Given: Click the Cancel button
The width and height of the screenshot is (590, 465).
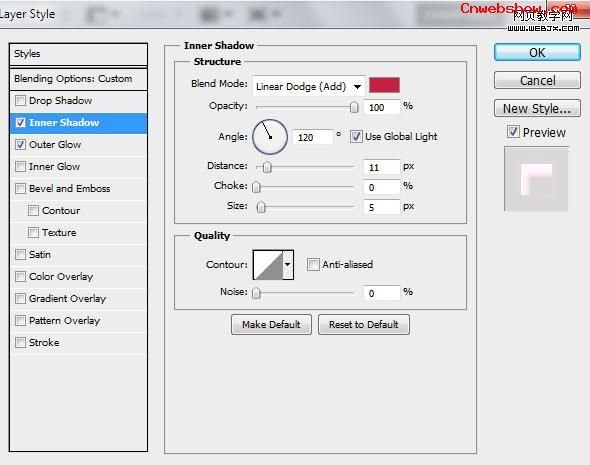Looking at the screenshot, I should click(537, 80).
